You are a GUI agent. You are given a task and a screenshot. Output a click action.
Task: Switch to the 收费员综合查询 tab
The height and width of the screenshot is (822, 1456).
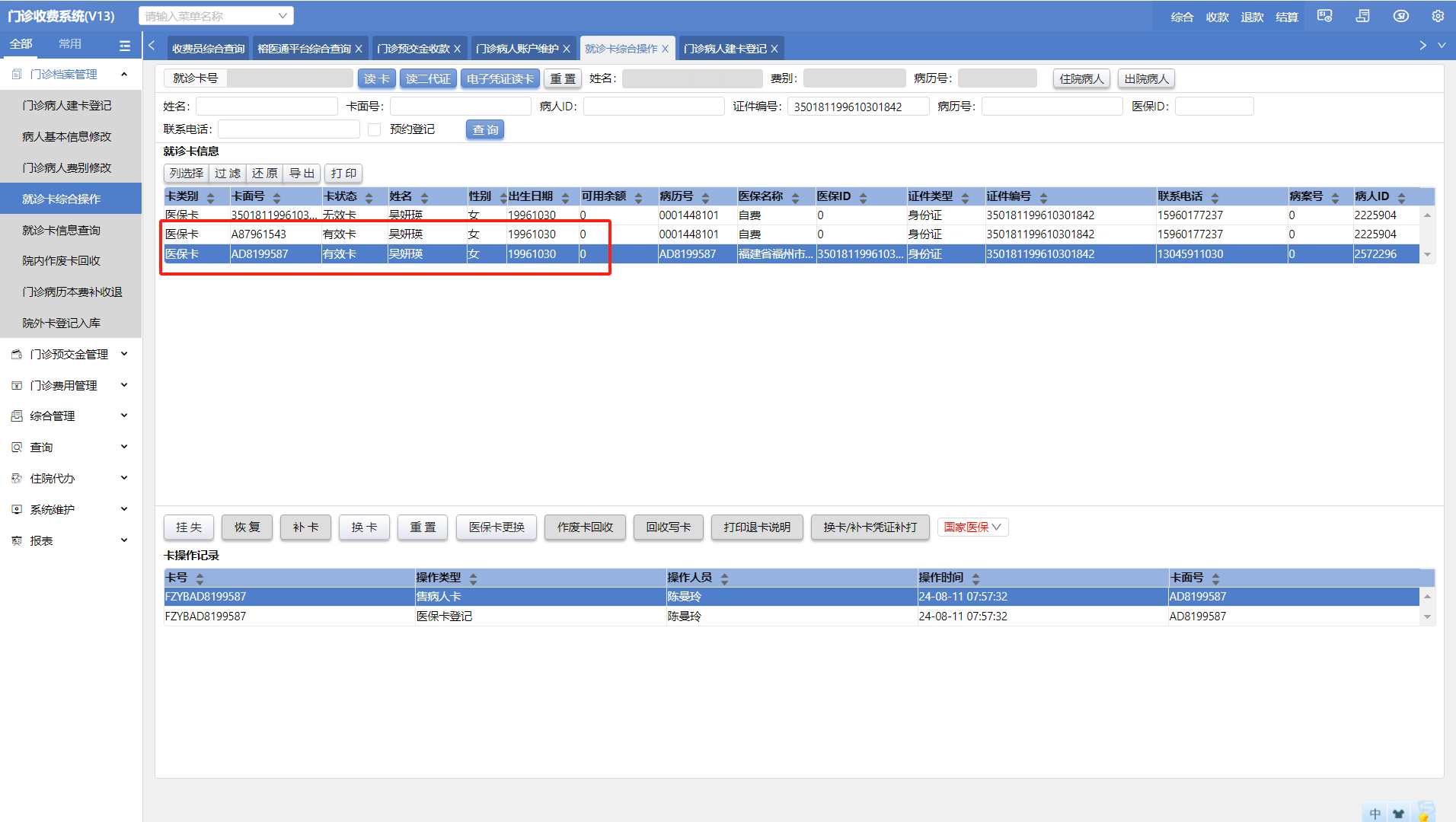point(208,49)
